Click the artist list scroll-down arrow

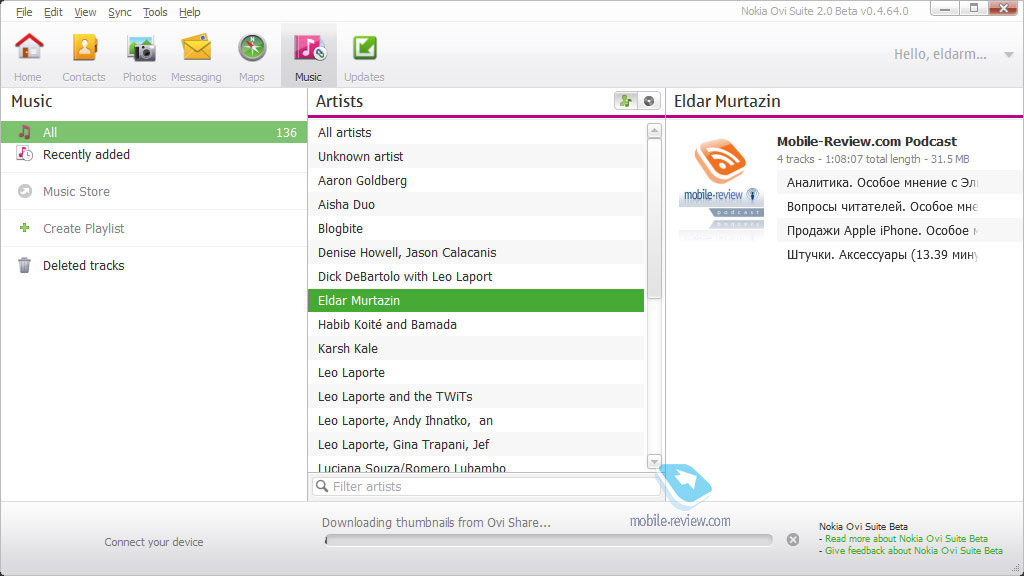tap(654, 462)
